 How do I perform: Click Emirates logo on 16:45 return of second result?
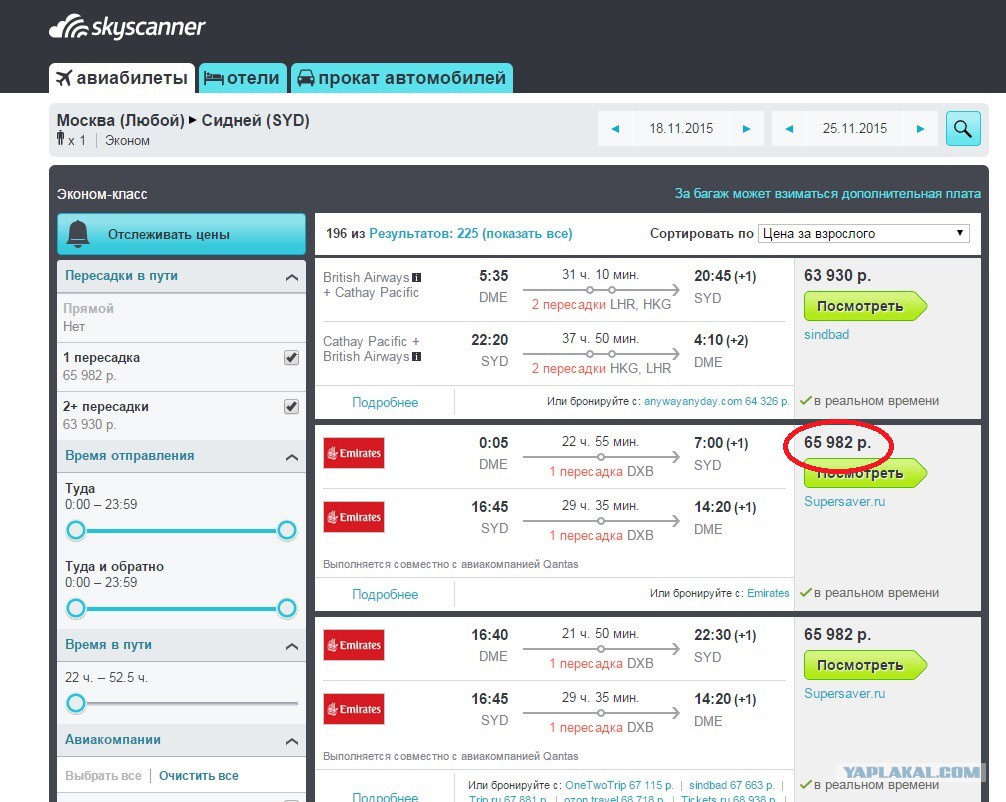point(354,517)
